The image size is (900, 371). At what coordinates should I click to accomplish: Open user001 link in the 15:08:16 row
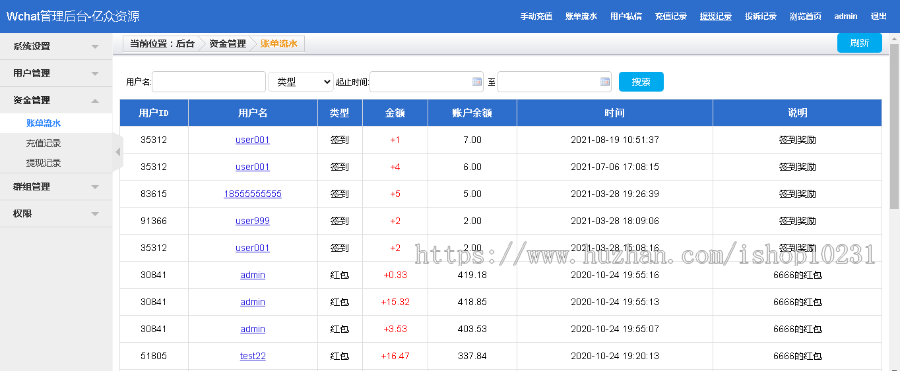[x=253, y=248]
